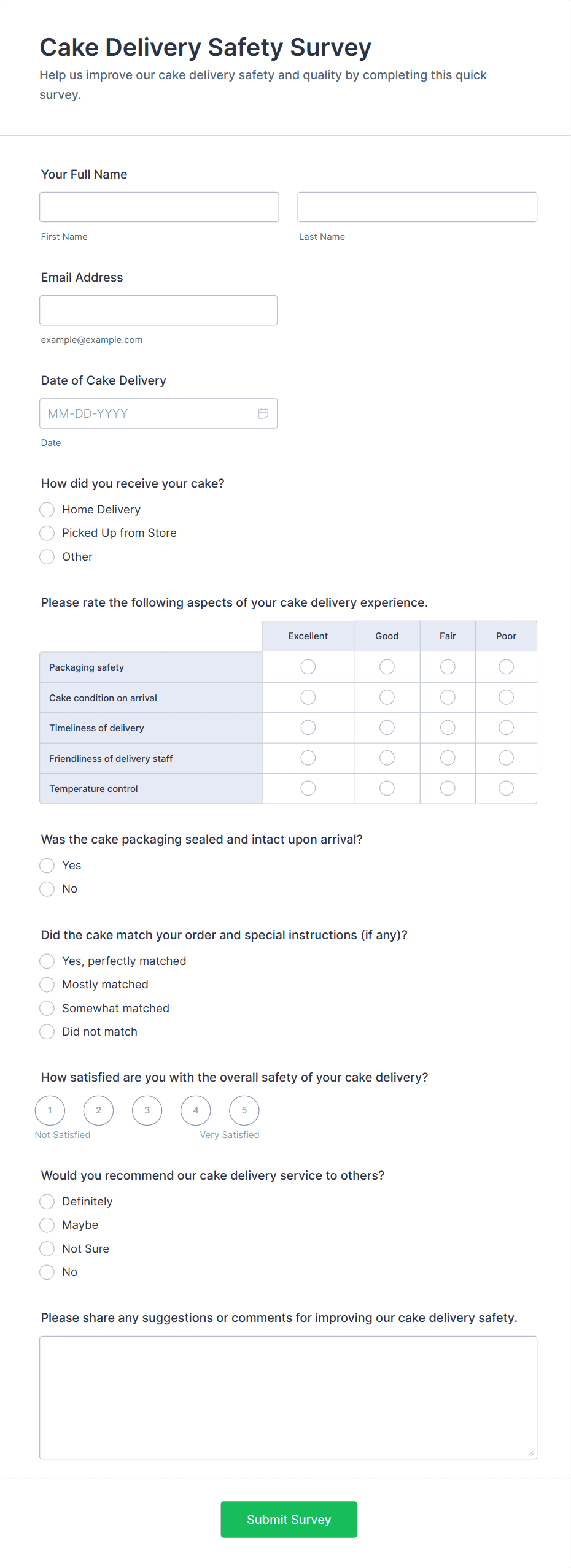Choose Not Sure recommendation option
571x1568 pixels.
47,1249
